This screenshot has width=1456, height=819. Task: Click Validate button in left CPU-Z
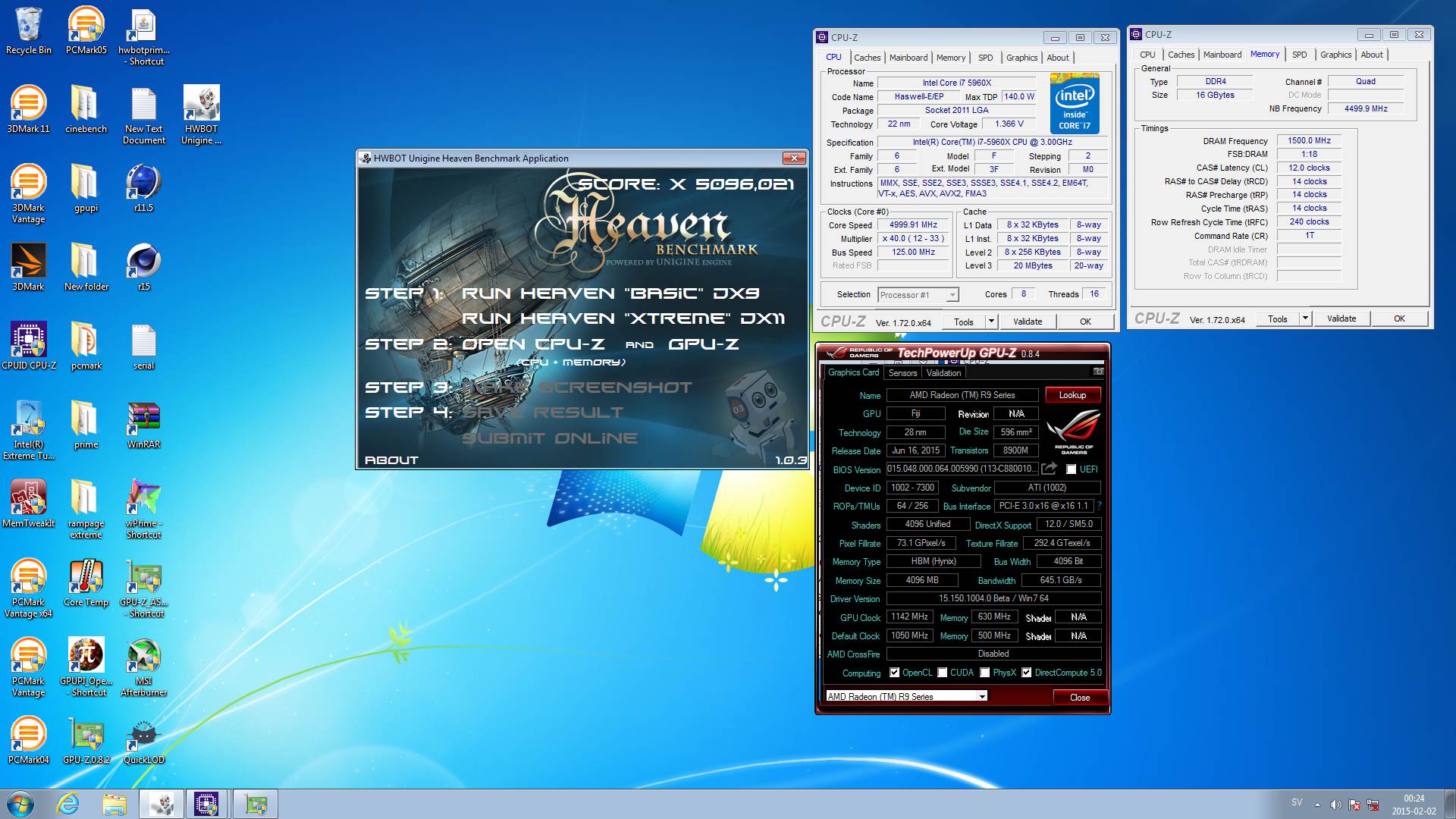coord(1028,322)
